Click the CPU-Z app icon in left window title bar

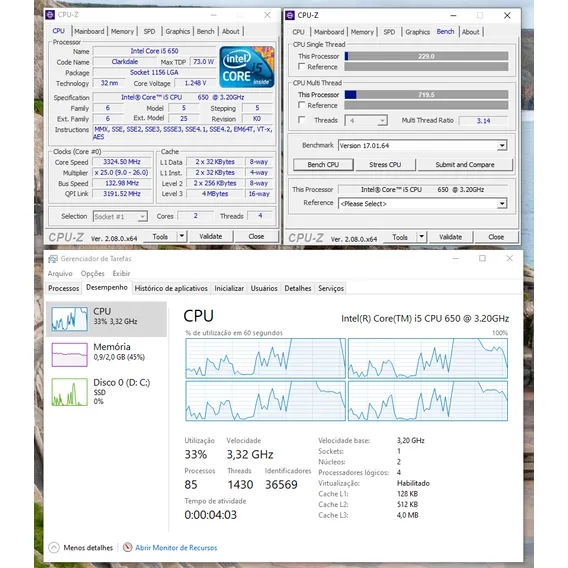click(x=50, y=15)
